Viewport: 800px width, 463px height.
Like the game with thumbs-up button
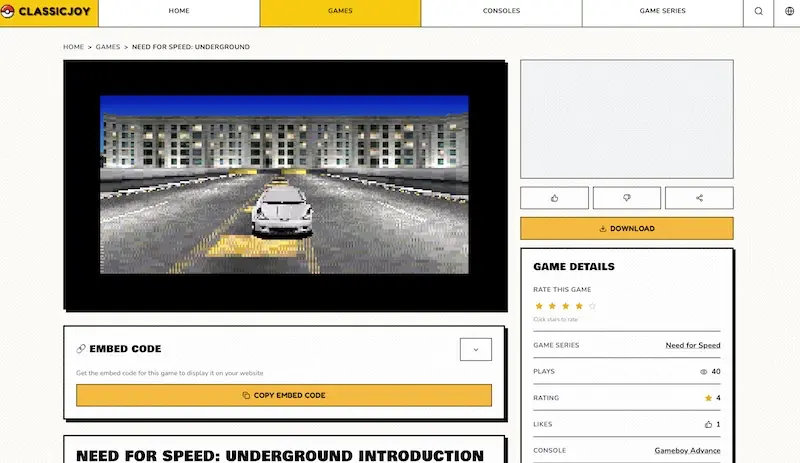pos(554,198)
